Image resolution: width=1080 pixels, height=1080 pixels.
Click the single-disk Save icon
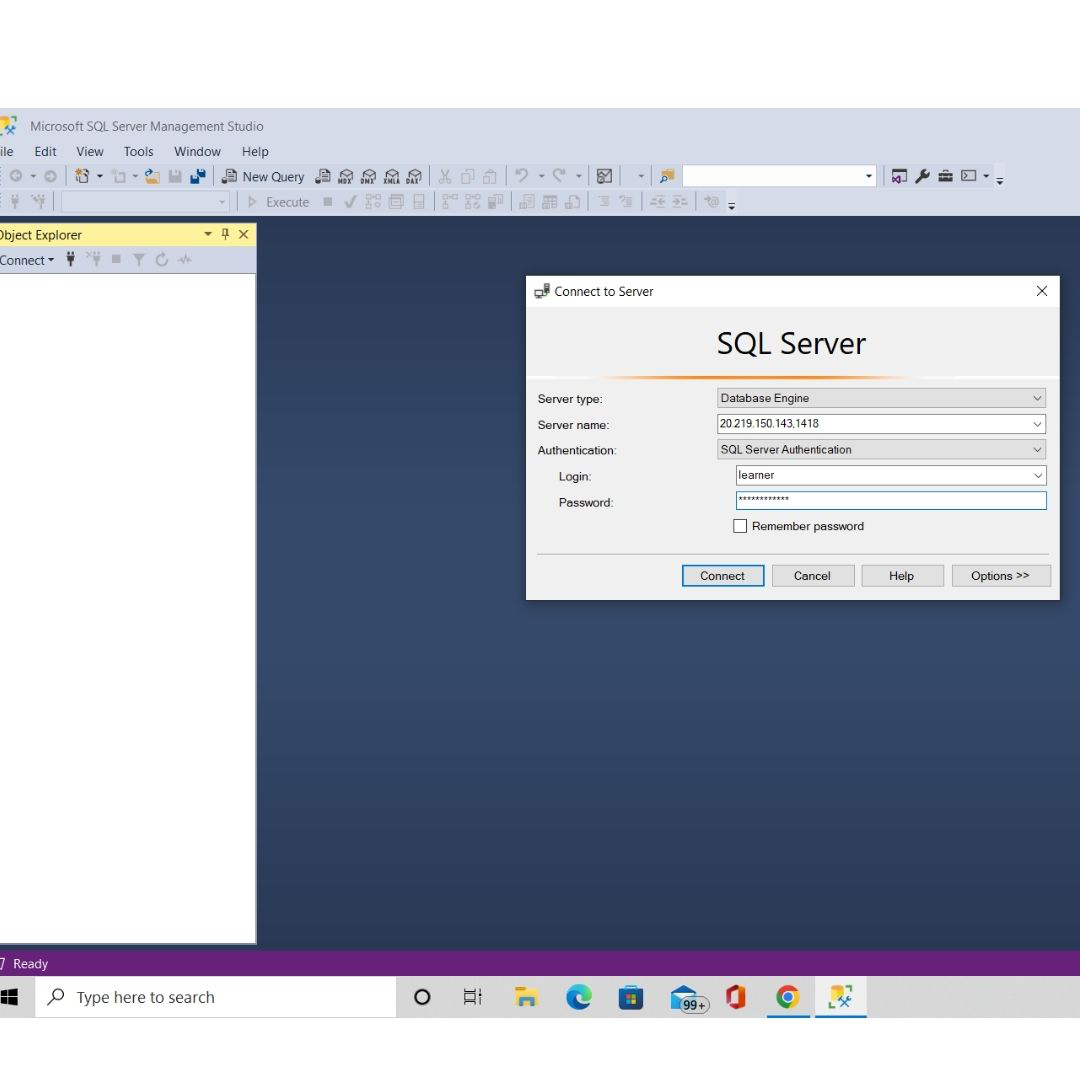pyautogui.click(x=175, y=176)
